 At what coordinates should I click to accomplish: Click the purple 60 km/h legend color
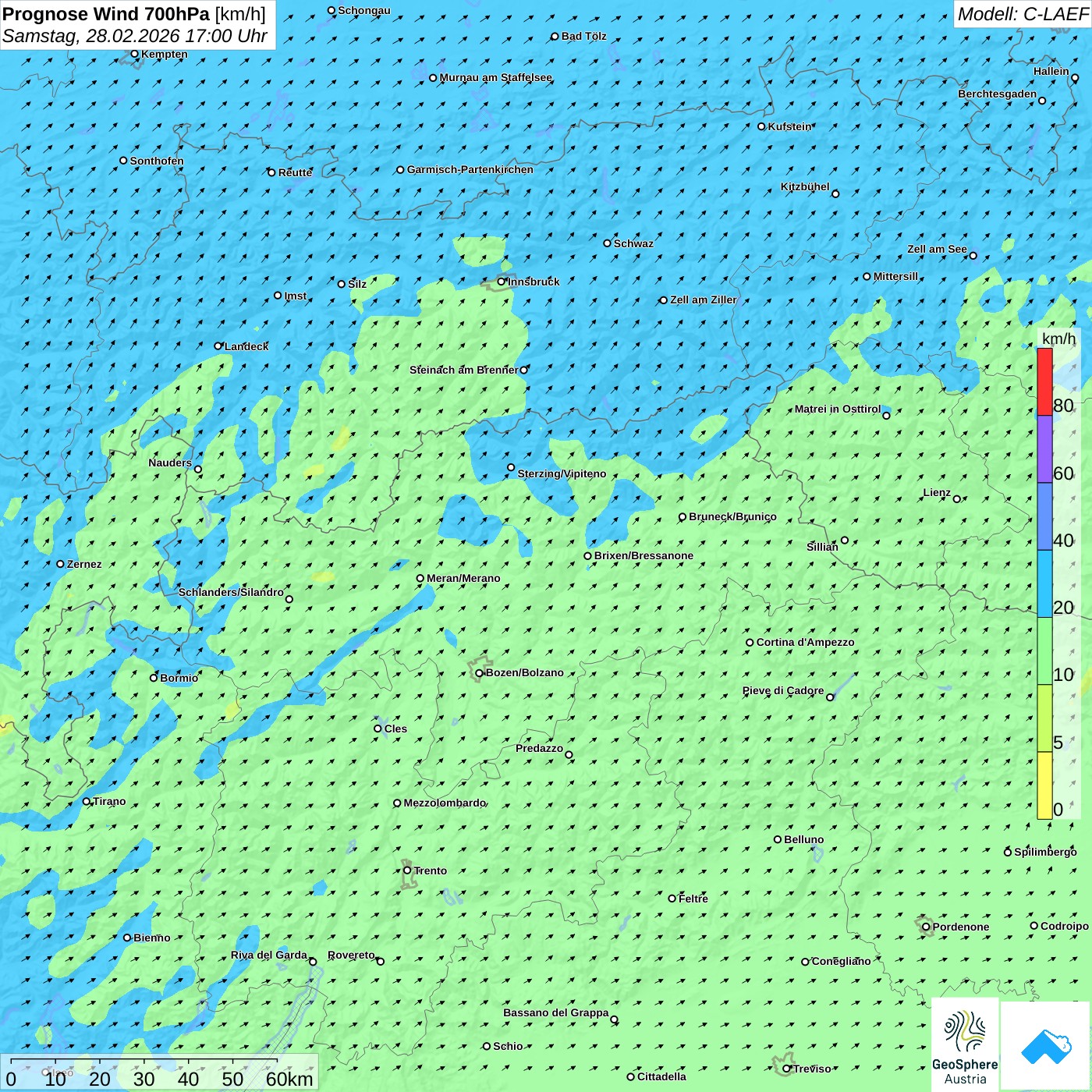tap(1044, 449)
